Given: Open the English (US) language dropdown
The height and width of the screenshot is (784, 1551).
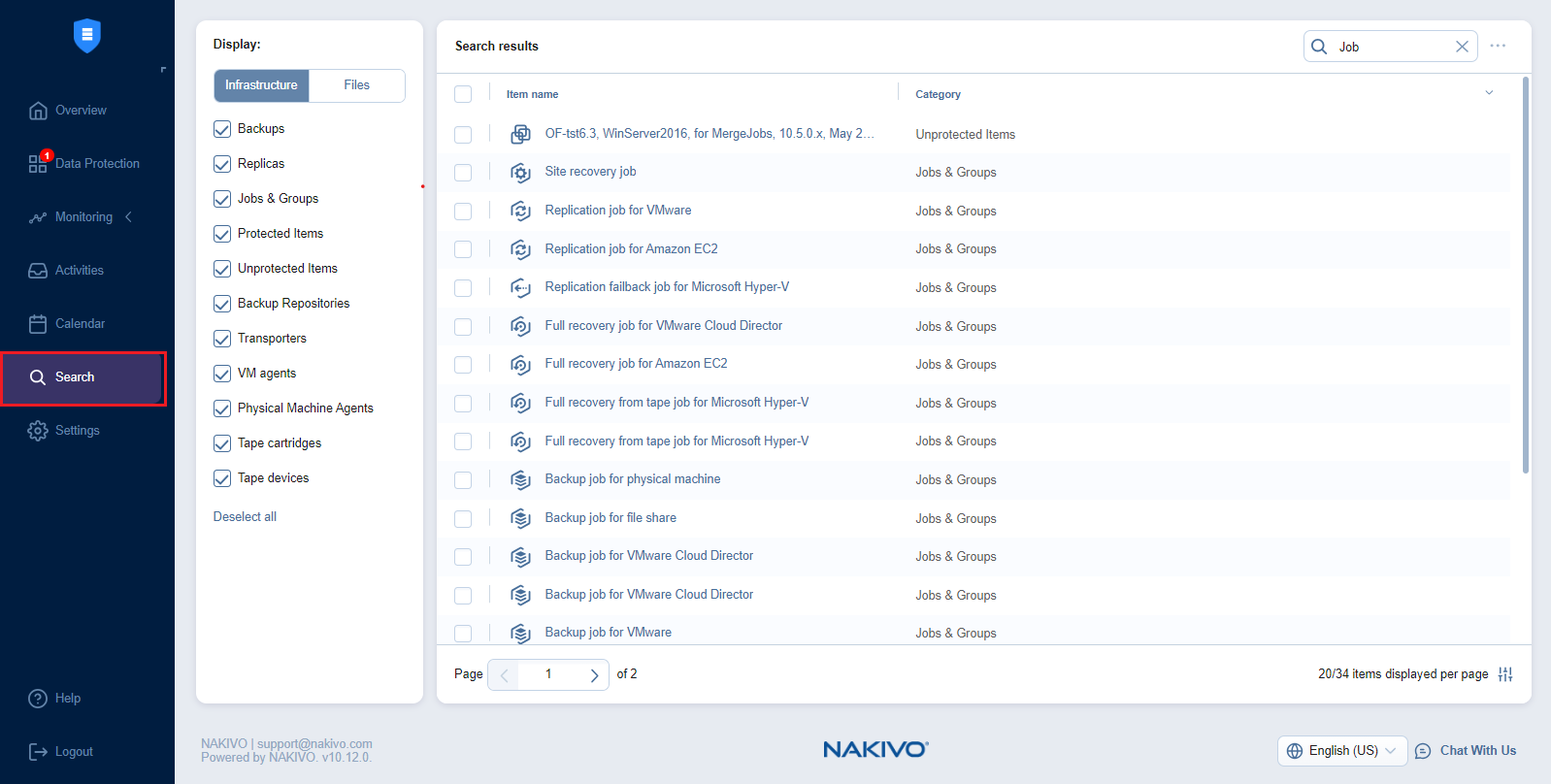Looking at the screenshot, I should [1342, 751].
